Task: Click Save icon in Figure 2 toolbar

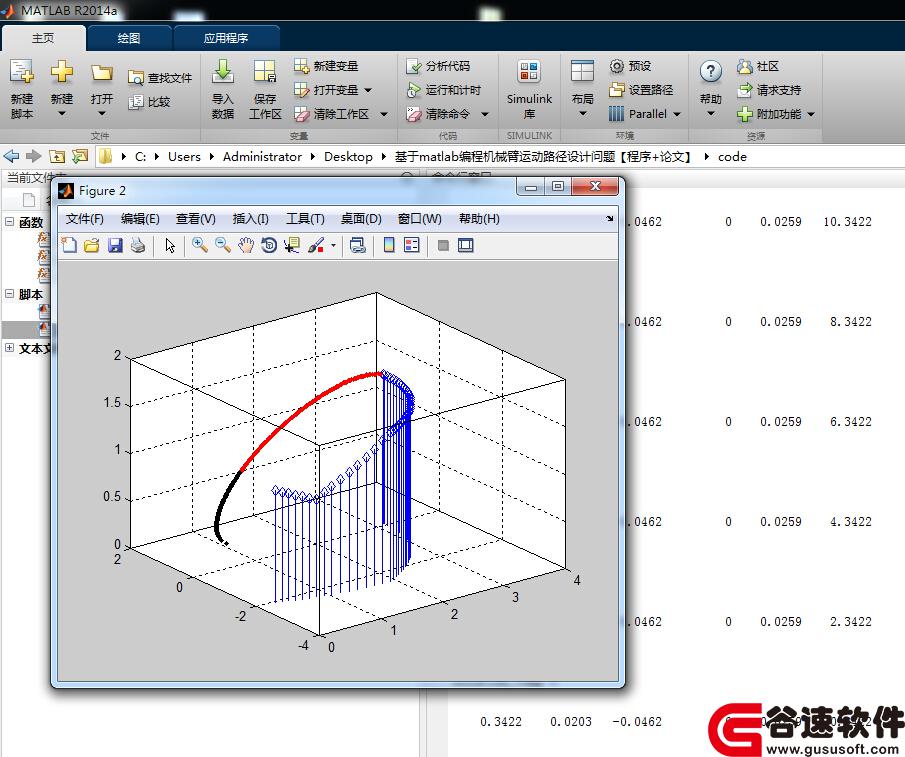Action: [x=115, y=245]
